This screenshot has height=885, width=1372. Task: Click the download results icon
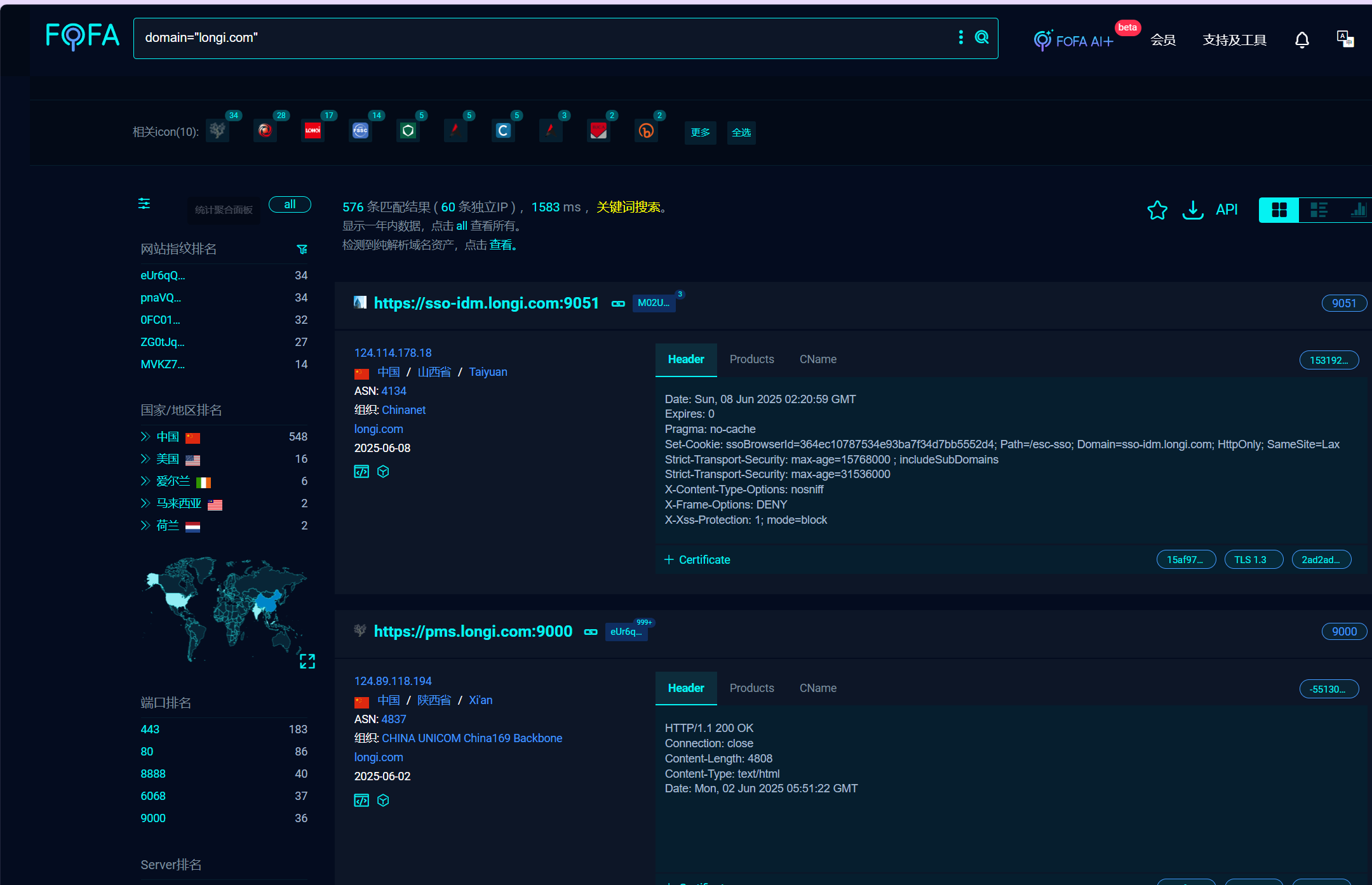pyautogui.click(x=1192, y=210)
